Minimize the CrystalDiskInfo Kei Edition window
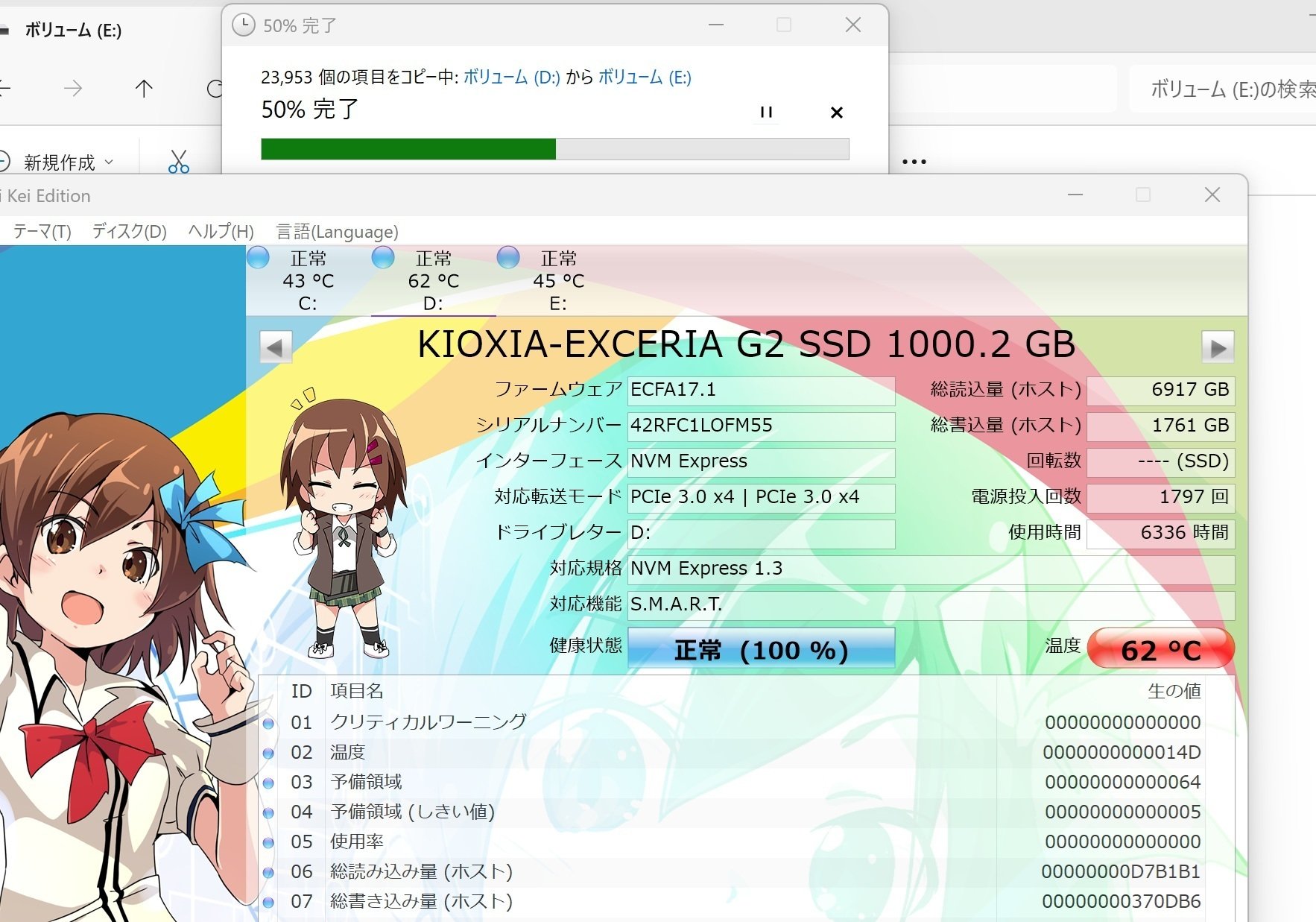Image resolution: width=1316 pixels, height=922 pixels. (x=1075, y=195)
